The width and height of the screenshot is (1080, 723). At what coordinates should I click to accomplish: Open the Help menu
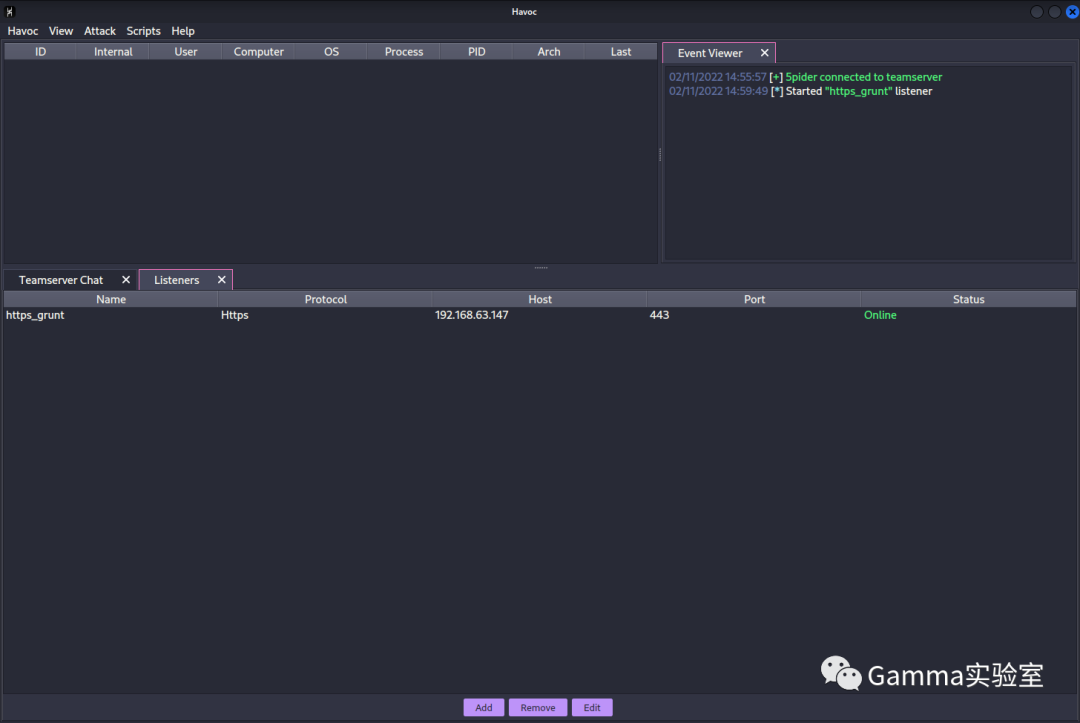[x=183, y=31]
